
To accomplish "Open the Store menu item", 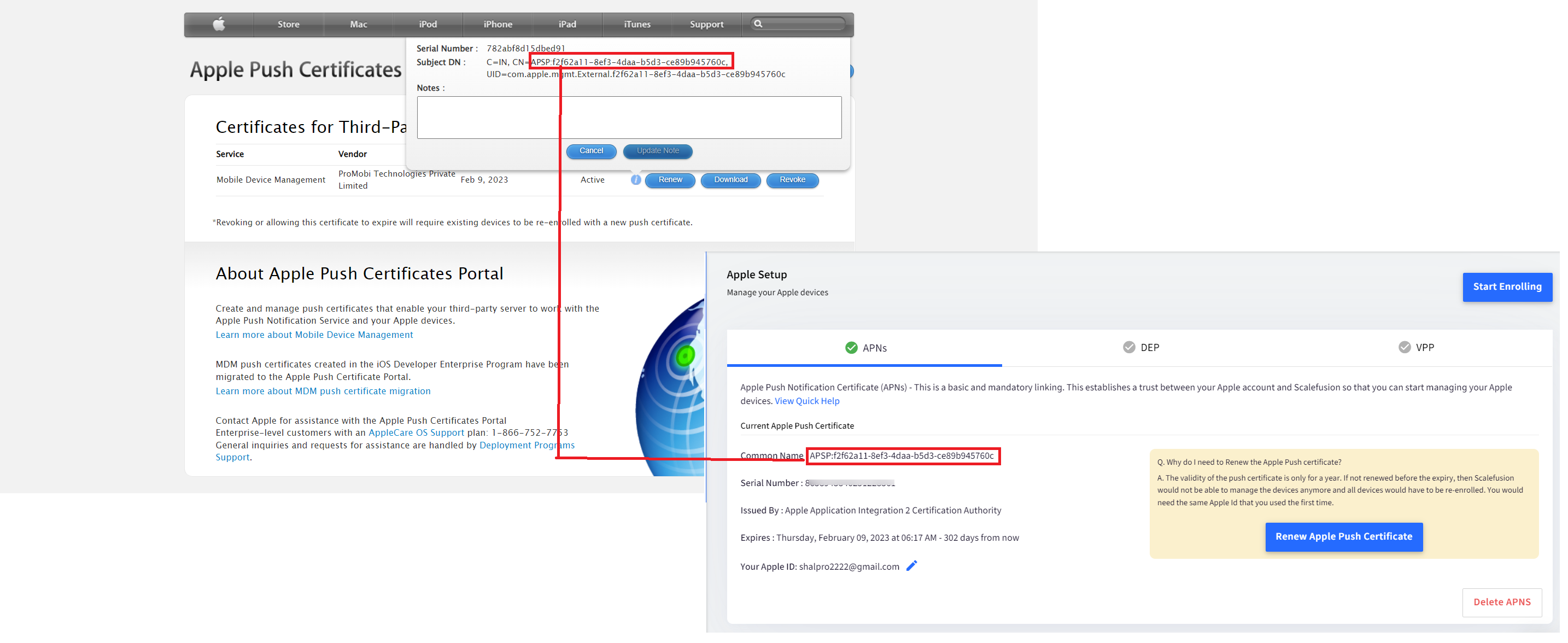I will pos(289,25).
